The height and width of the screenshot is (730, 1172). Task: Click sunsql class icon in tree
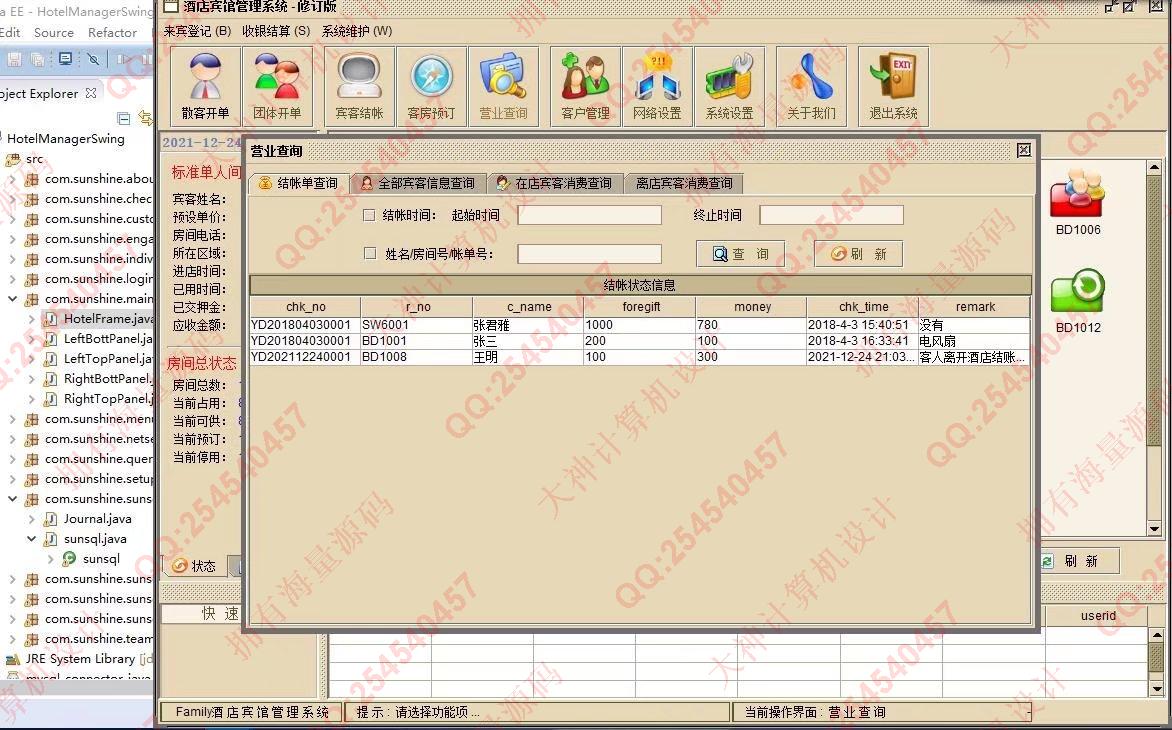[x=70, y=559]
